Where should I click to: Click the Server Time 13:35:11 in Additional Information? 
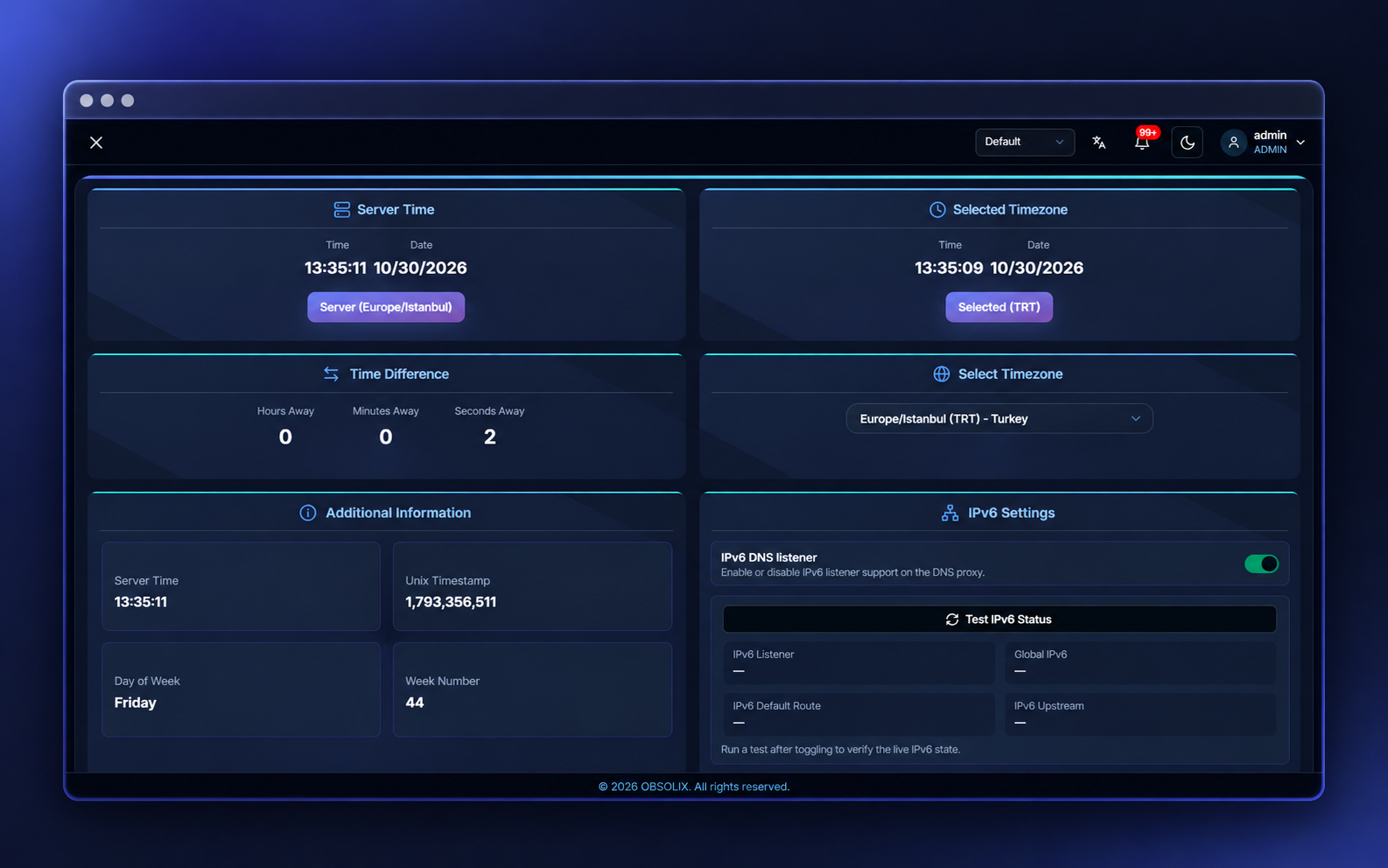pos(141,602)
